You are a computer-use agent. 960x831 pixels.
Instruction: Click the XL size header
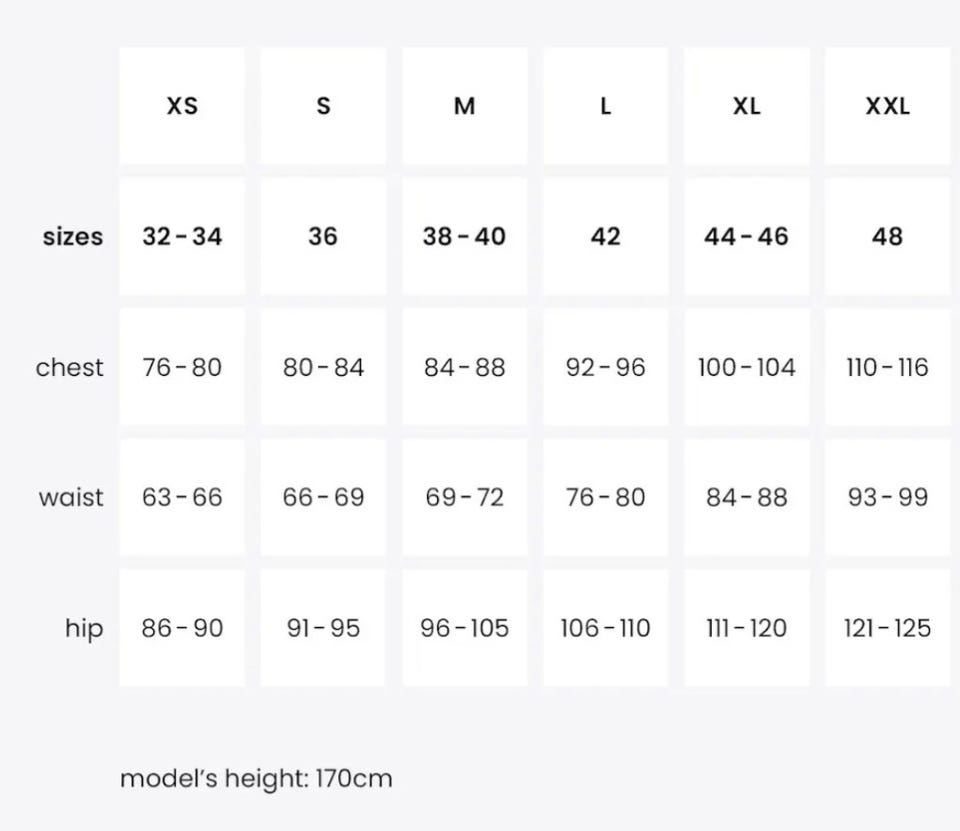[x=746, y=106]
